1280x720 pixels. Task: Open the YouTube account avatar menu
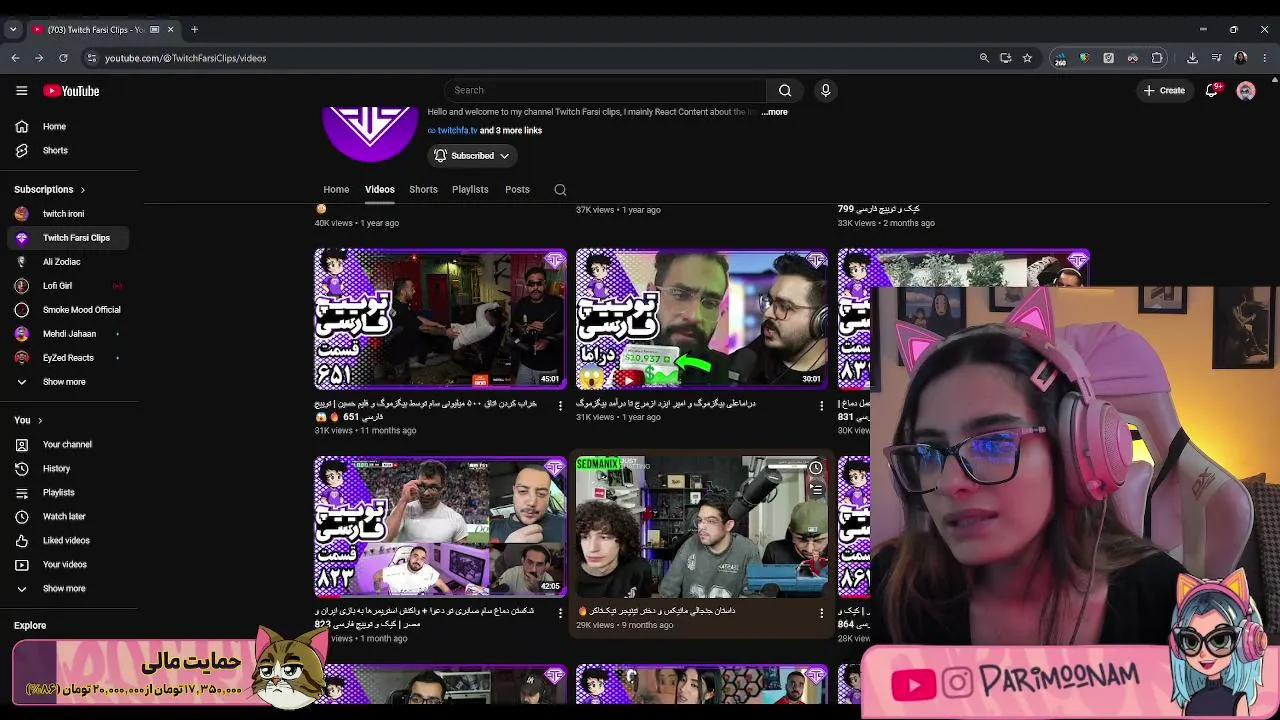click(1246, 91)
